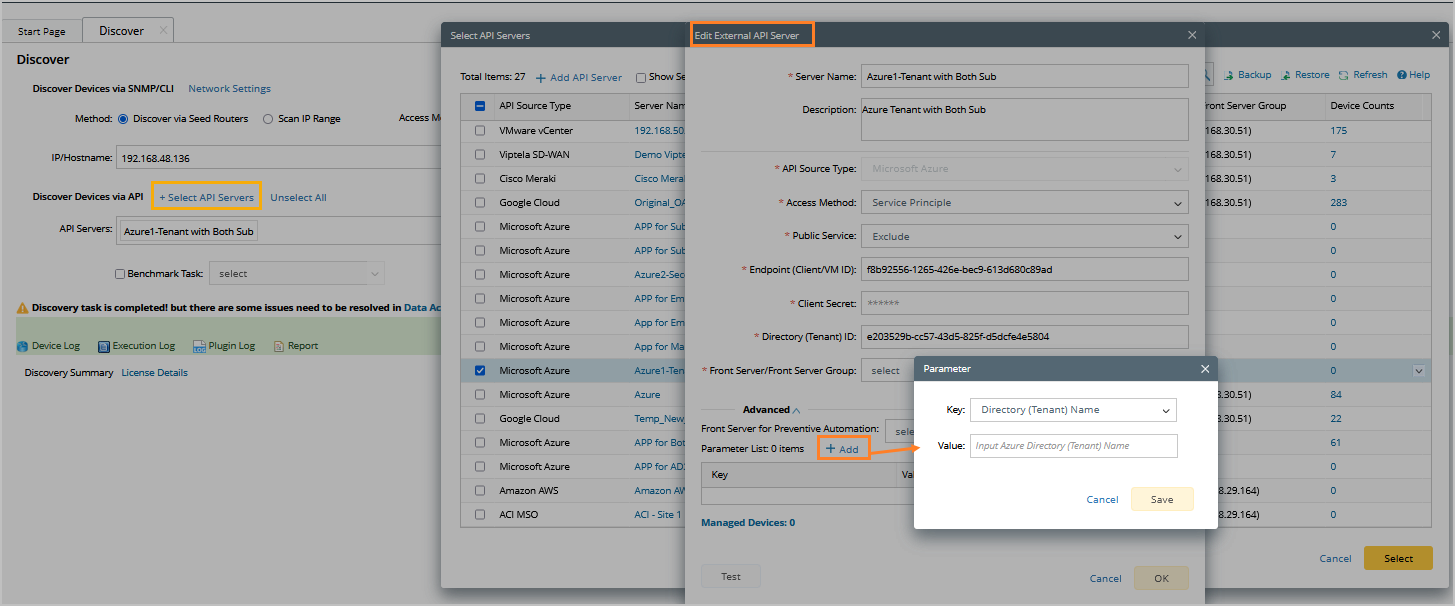Viewport: 1455px width, 606px height.
Task: Click the Restore icon in the toolbar
Action: click(x=1287, y=75)
